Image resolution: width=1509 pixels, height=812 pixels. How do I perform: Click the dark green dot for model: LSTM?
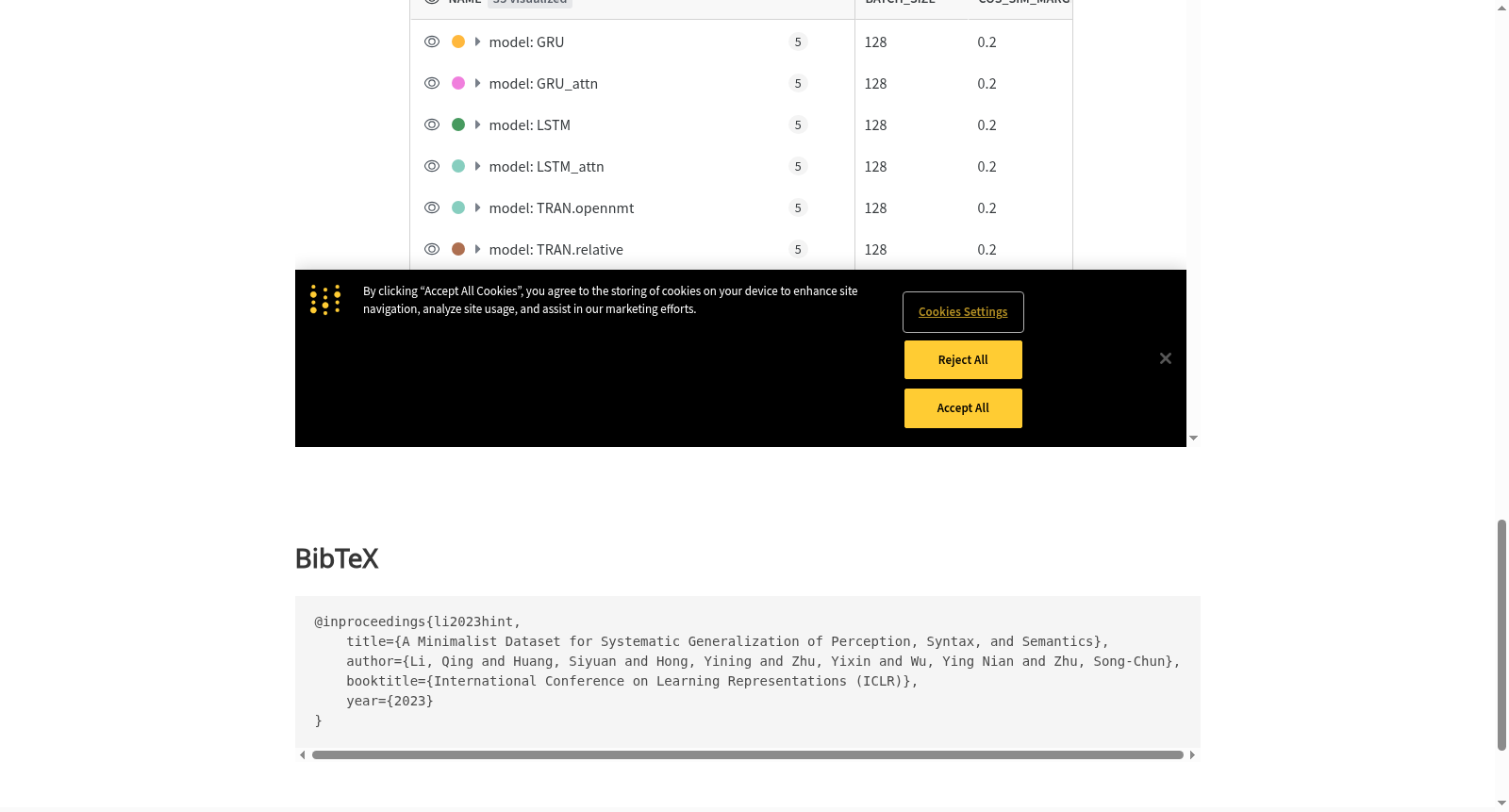click(x=458, y=124)
